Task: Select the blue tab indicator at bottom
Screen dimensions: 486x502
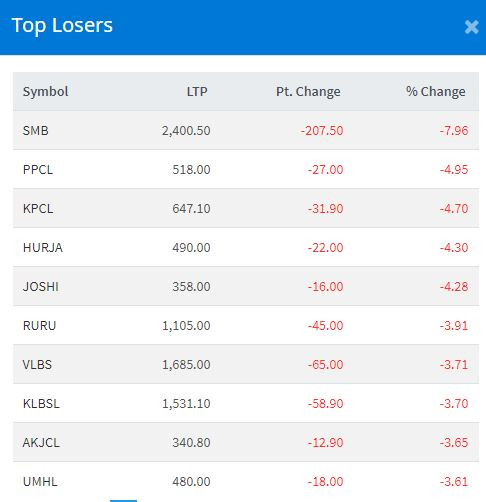Action: point(123,501)
